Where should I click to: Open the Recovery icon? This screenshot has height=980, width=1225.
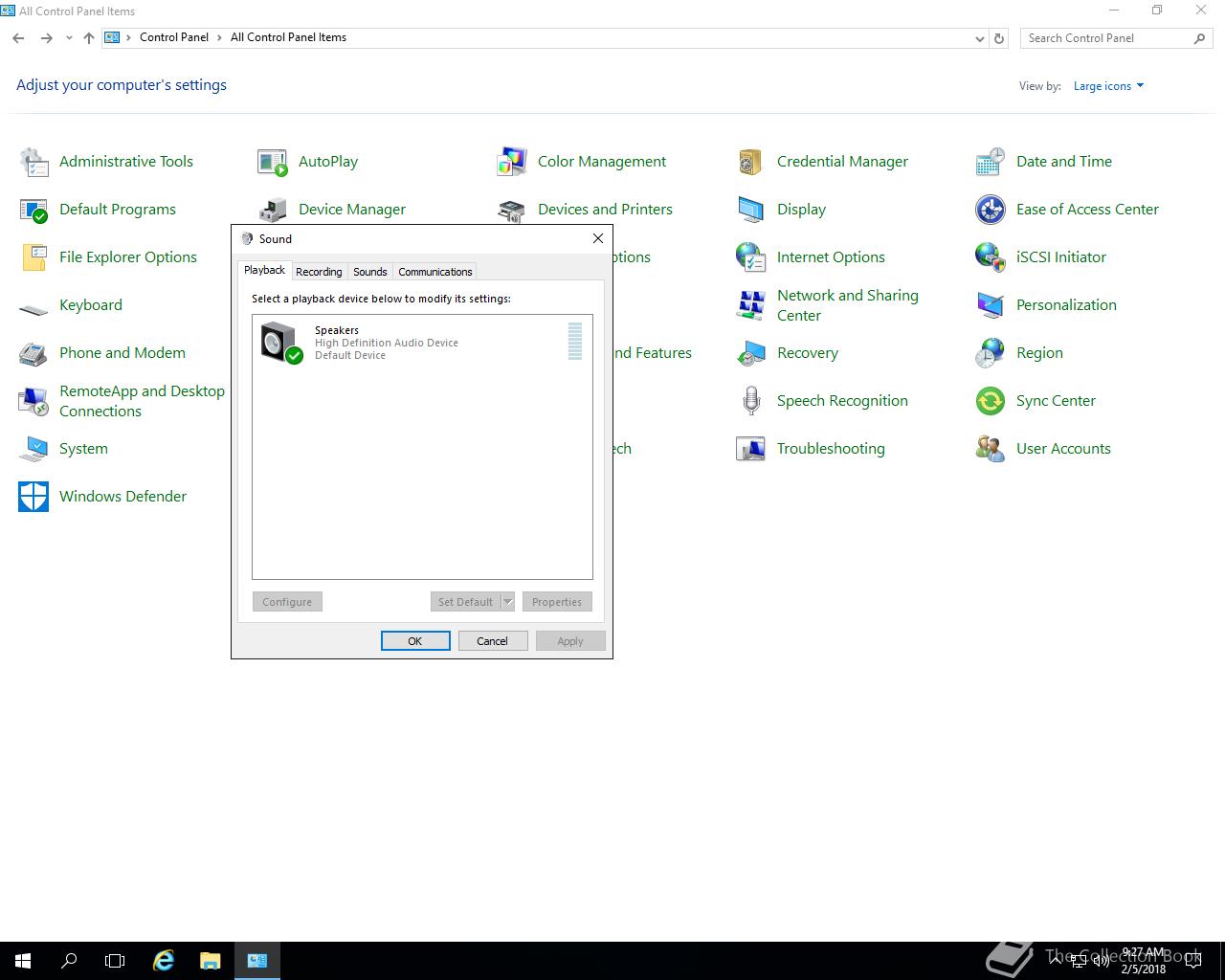[751, 353]
